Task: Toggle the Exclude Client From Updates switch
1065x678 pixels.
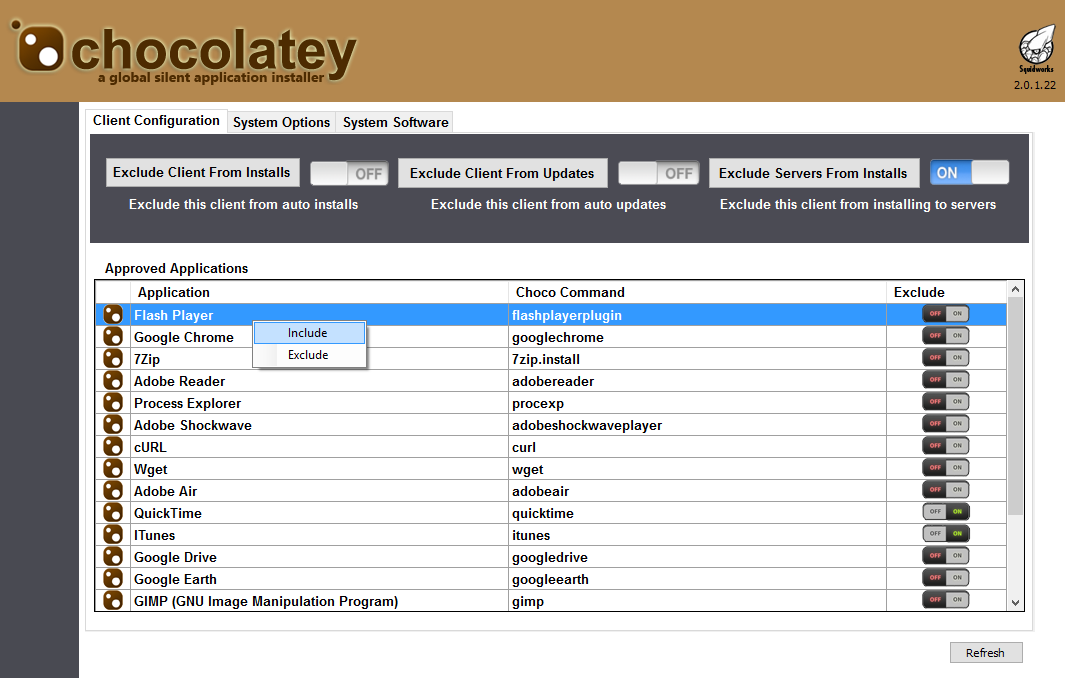Action: tap(658, 173)
